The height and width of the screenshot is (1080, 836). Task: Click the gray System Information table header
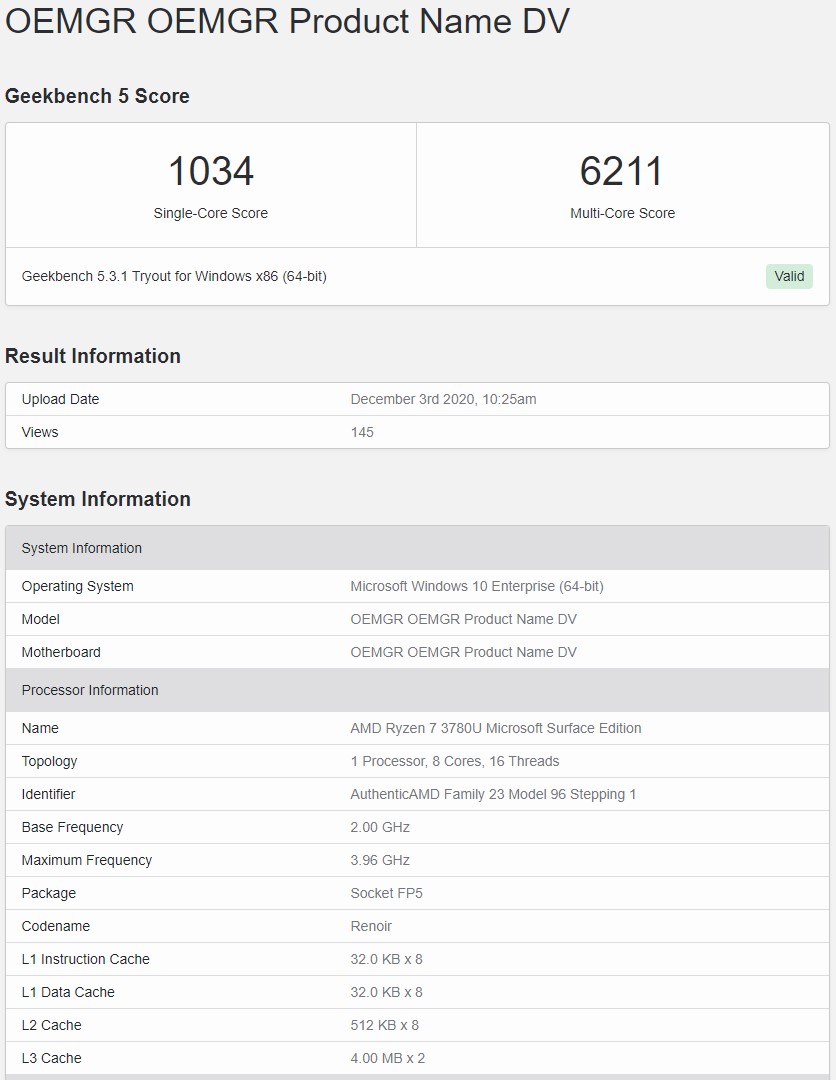[82, 548]
